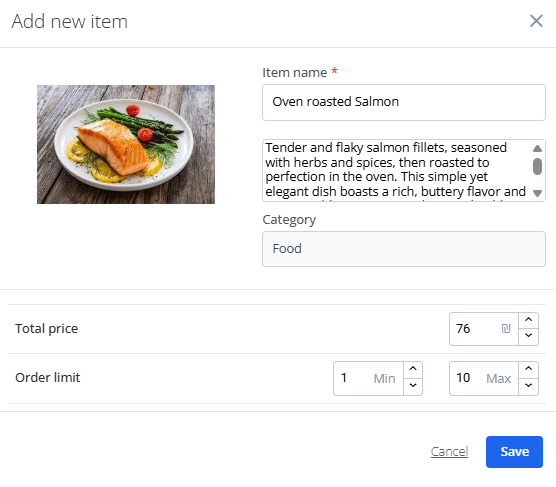Decrease the minimum order limit
This screenshot has width=556, height=487.
tap(413, 386)
